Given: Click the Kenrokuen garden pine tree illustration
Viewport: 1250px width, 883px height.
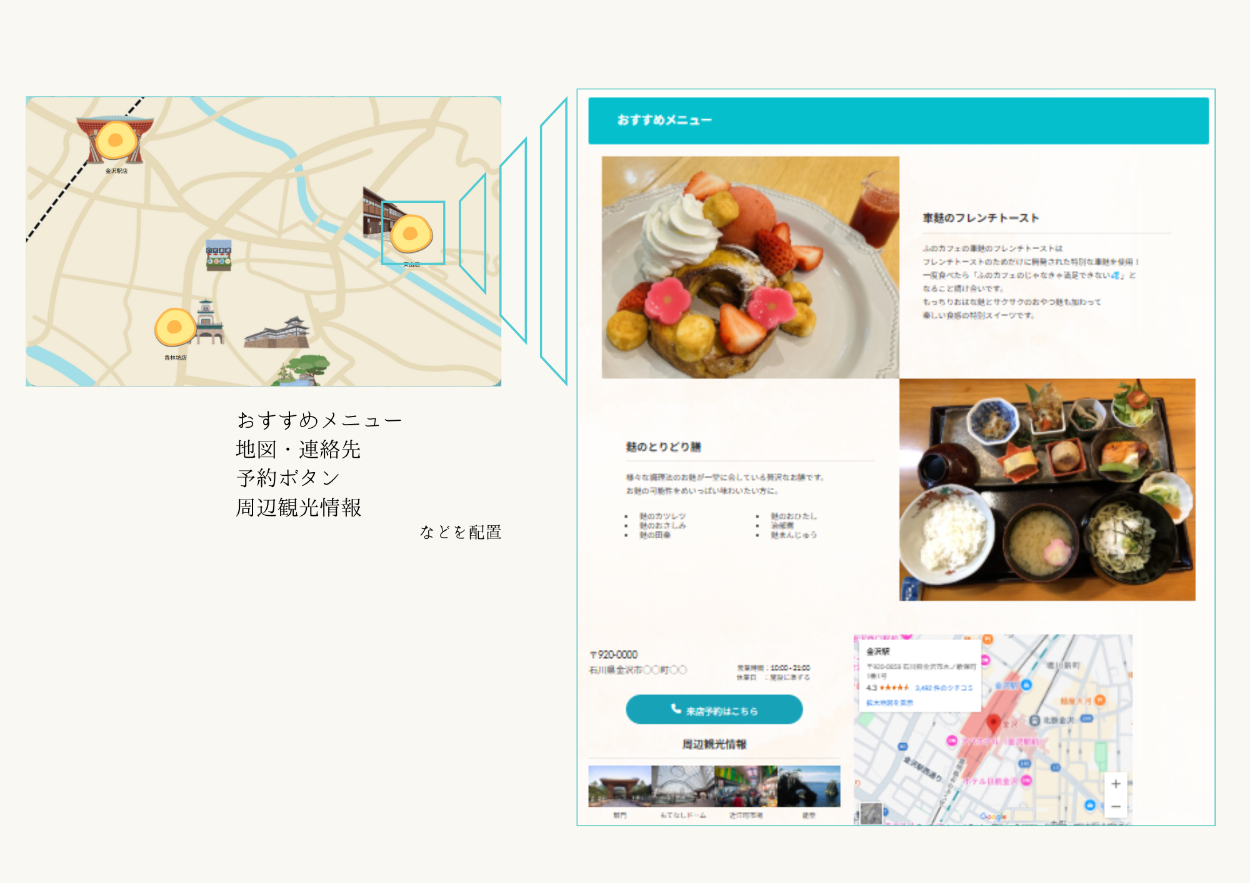Looking at the screenshot, I should (x=299, y=370).
